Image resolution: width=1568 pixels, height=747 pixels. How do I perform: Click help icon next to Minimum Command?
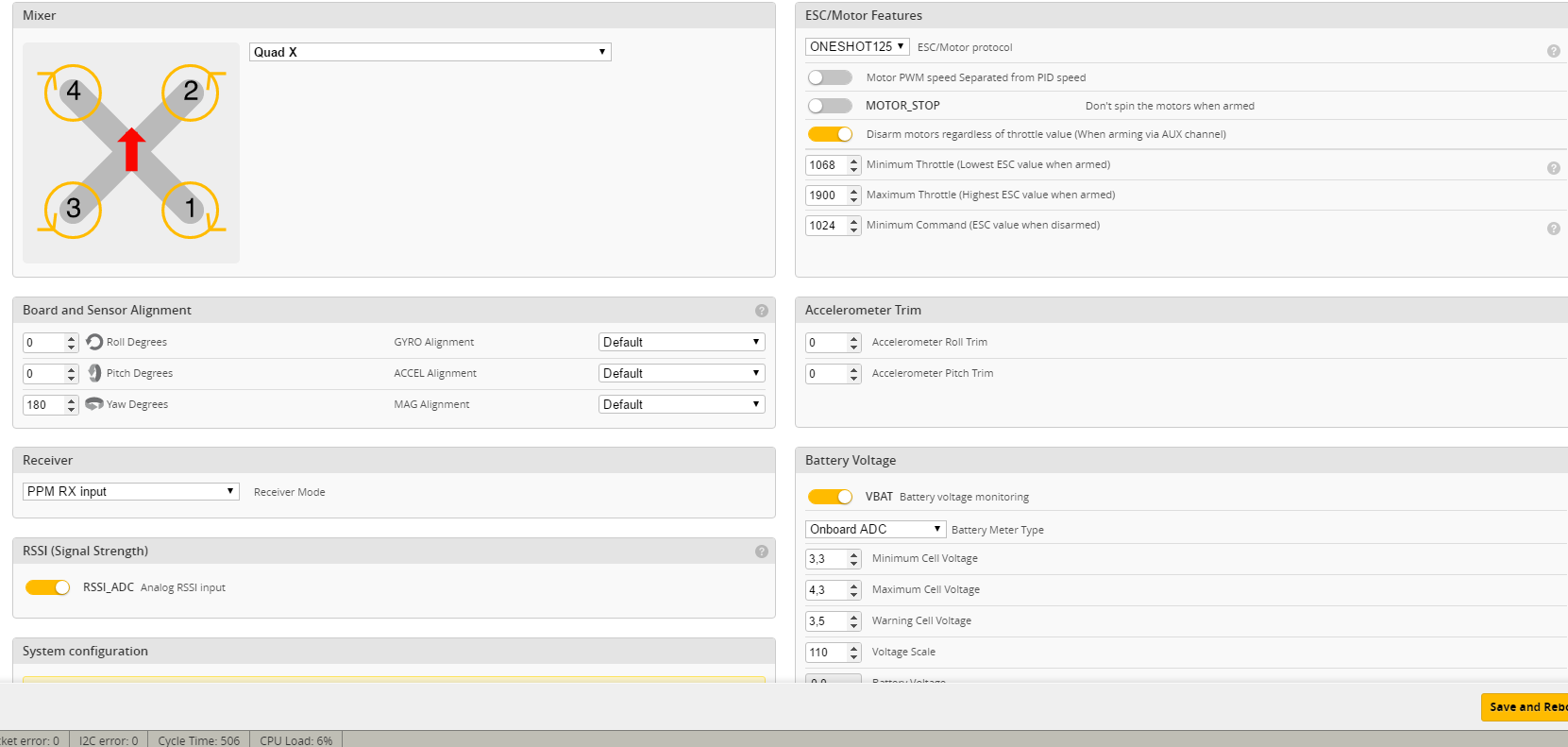1553,229
